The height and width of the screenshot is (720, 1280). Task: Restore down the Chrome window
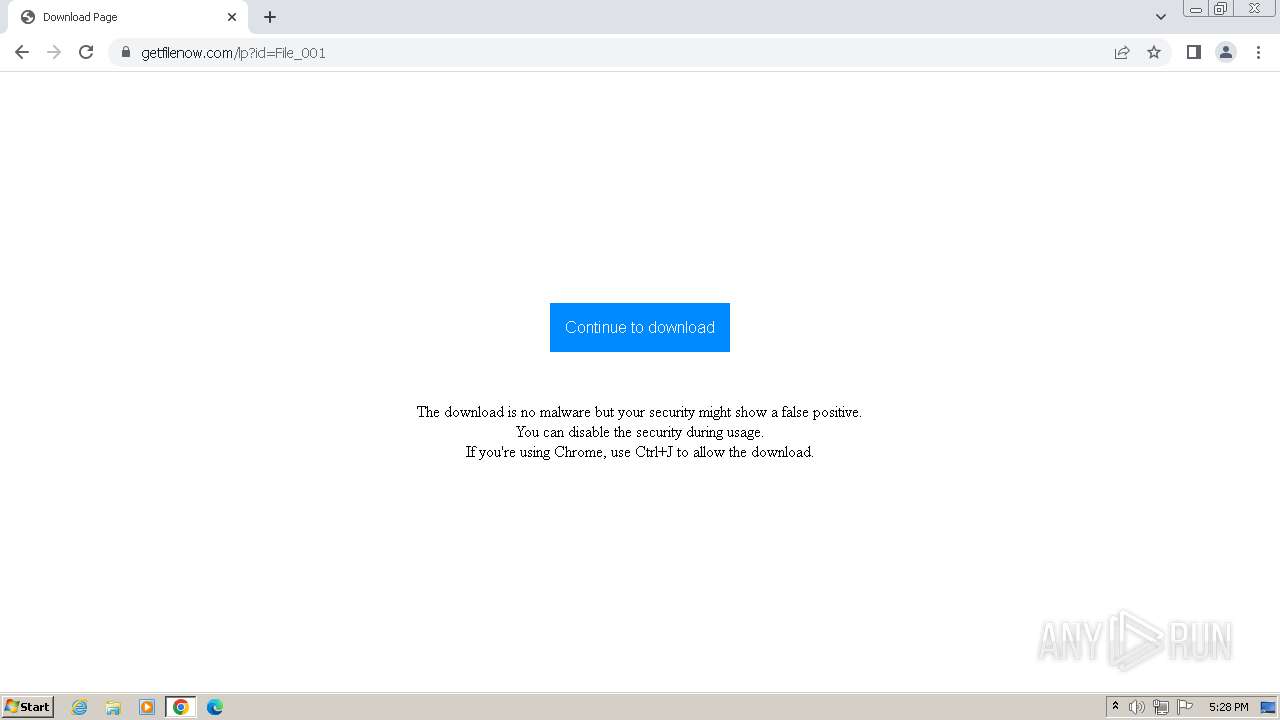click(x=1221, y=9)
